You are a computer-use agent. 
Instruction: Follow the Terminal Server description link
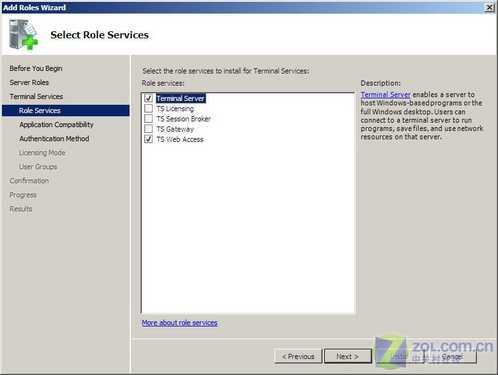click(x=386, y=94)
